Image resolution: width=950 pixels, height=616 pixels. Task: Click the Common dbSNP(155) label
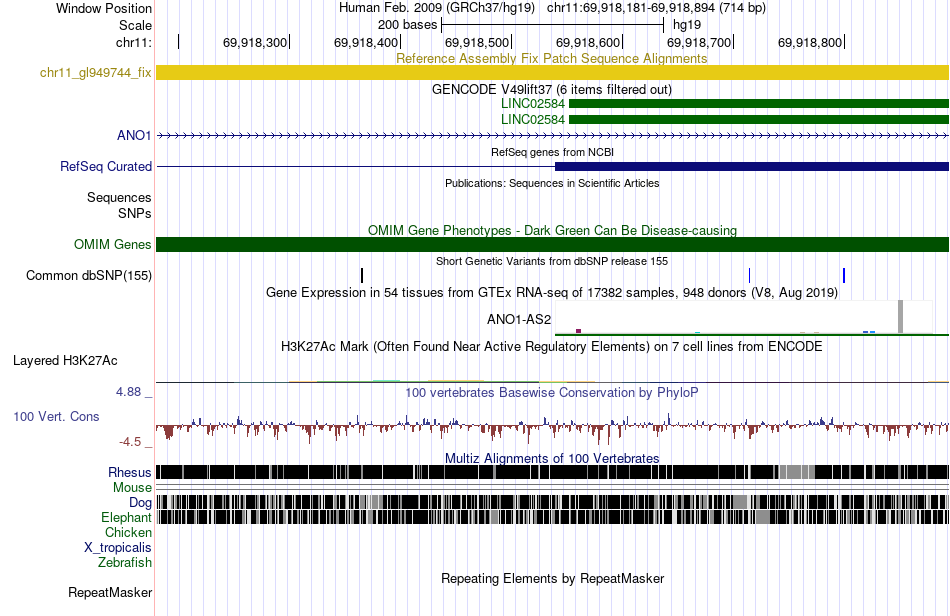click(x=89, y=276)
